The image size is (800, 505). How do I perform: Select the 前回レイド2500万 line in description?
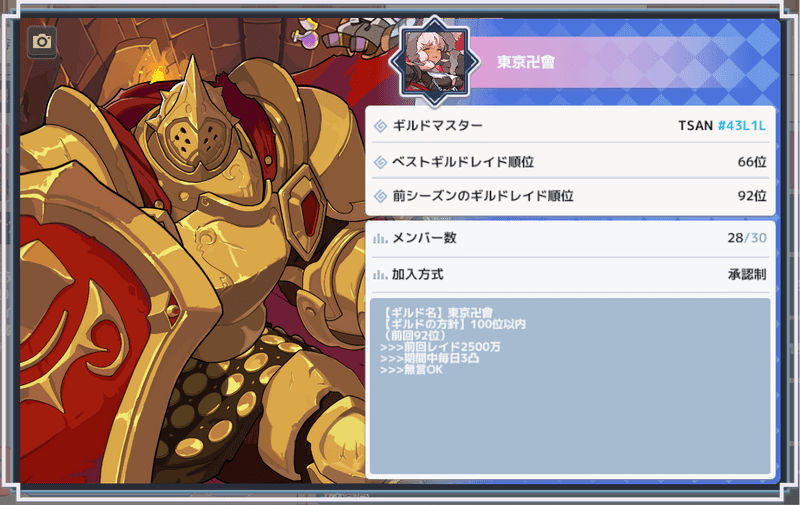point(440,347)
